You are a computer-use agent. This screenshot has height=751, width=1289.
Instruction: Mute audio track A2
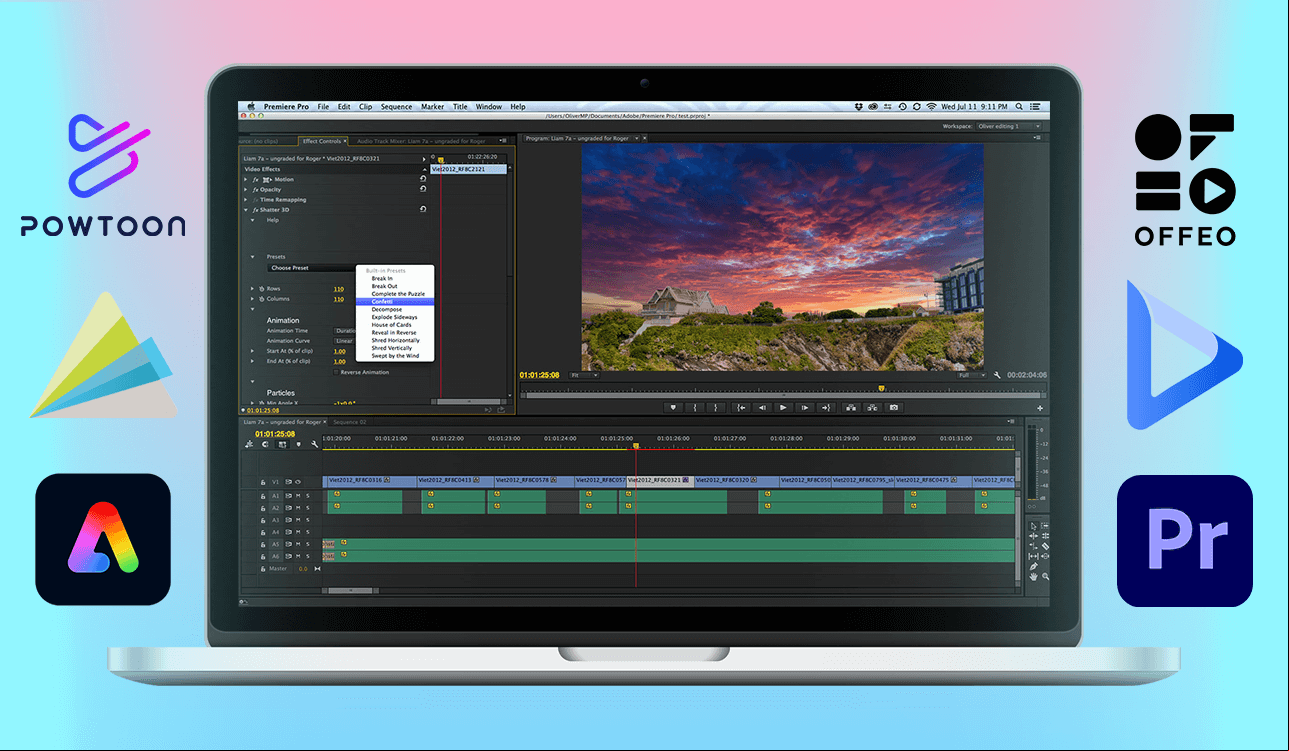298,508
